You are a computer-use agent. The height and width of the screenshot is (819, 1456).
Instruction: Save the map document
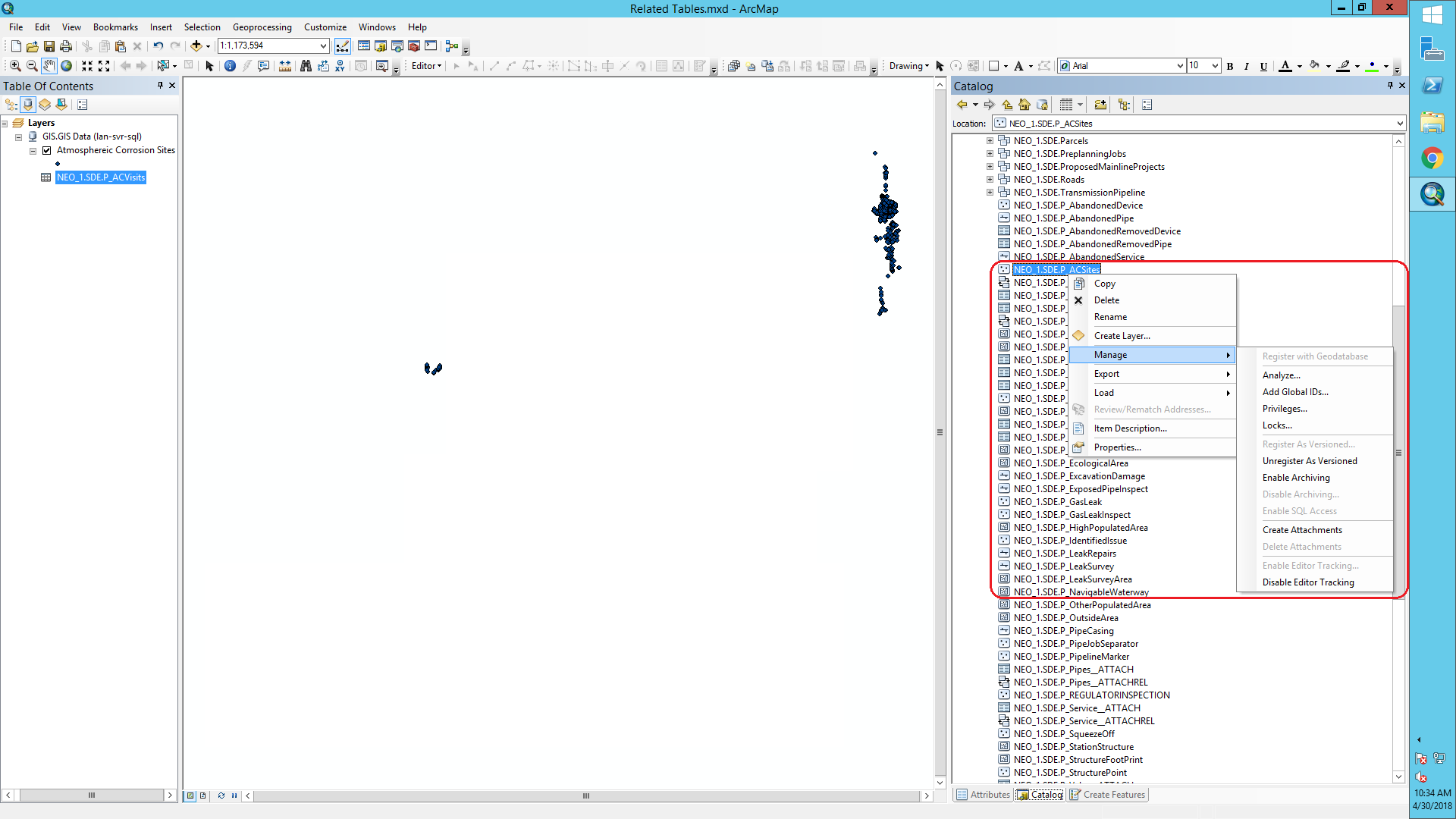point(49,46)
